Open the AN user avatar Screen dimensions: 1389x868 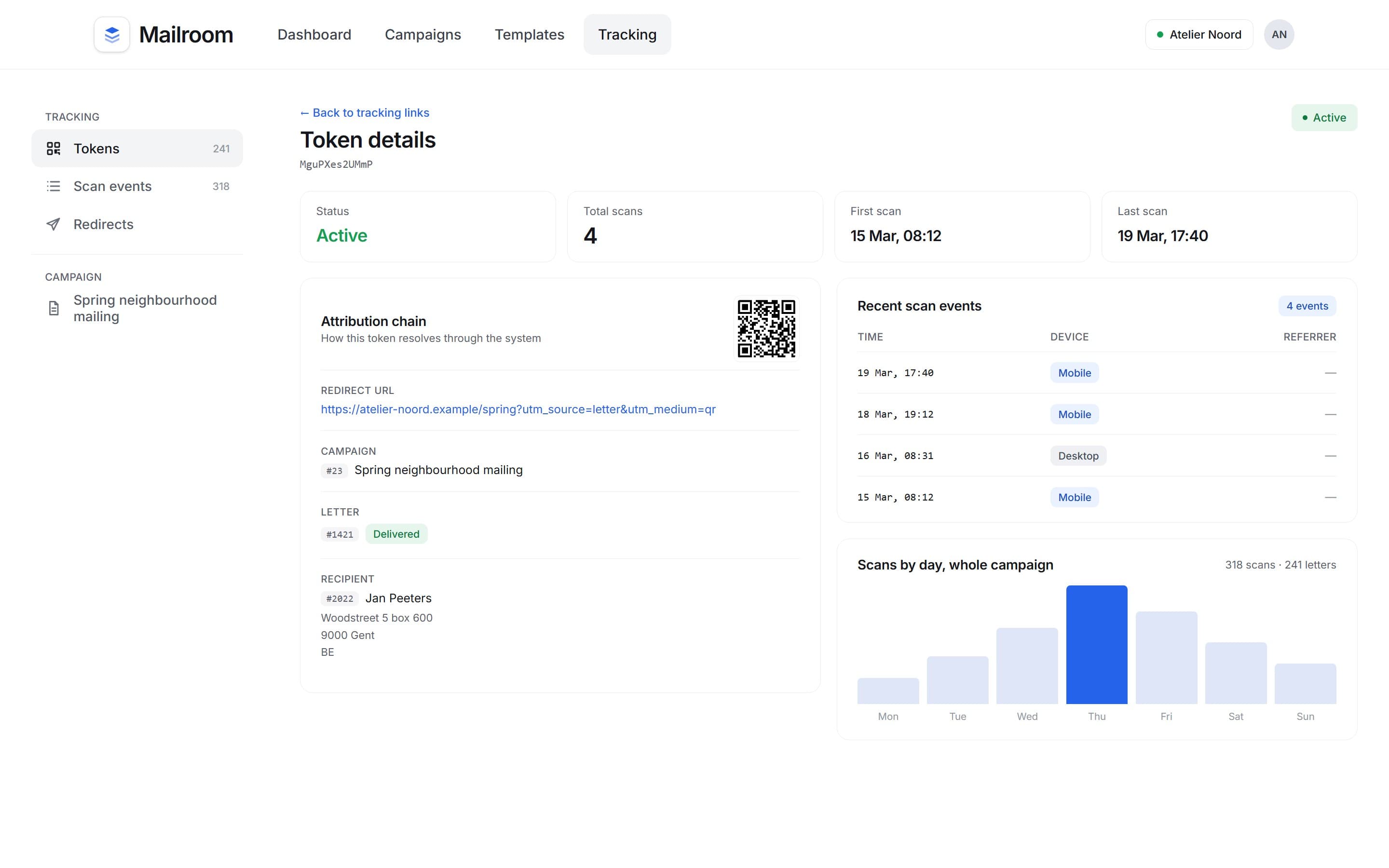pos(1279,34)
